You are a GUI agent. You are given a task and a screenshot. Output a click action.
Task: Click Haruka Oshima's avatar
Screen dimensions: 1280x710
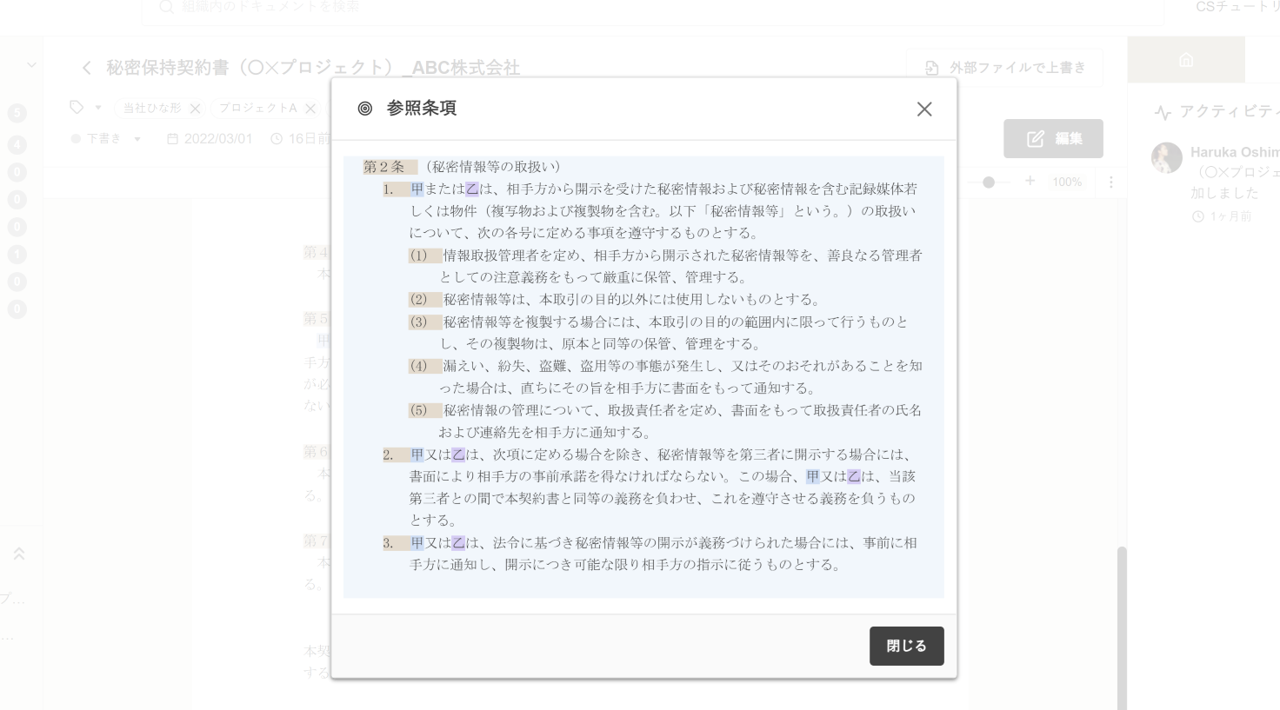click(x=1166, y=157)
